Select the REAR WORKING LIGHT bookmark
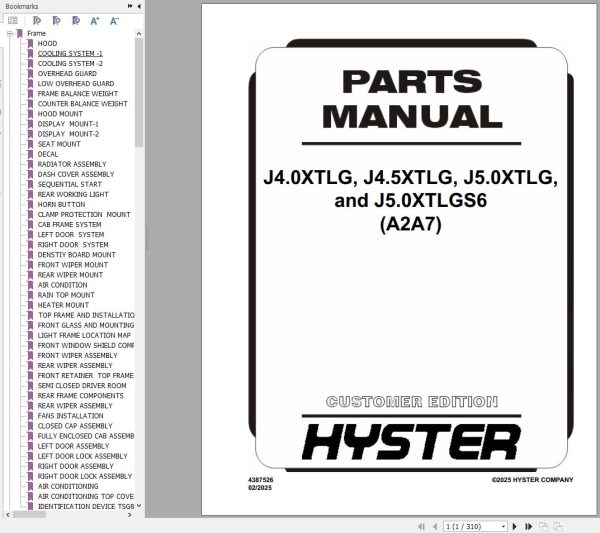The image size is (600, 533). click(x=73, y=194)
